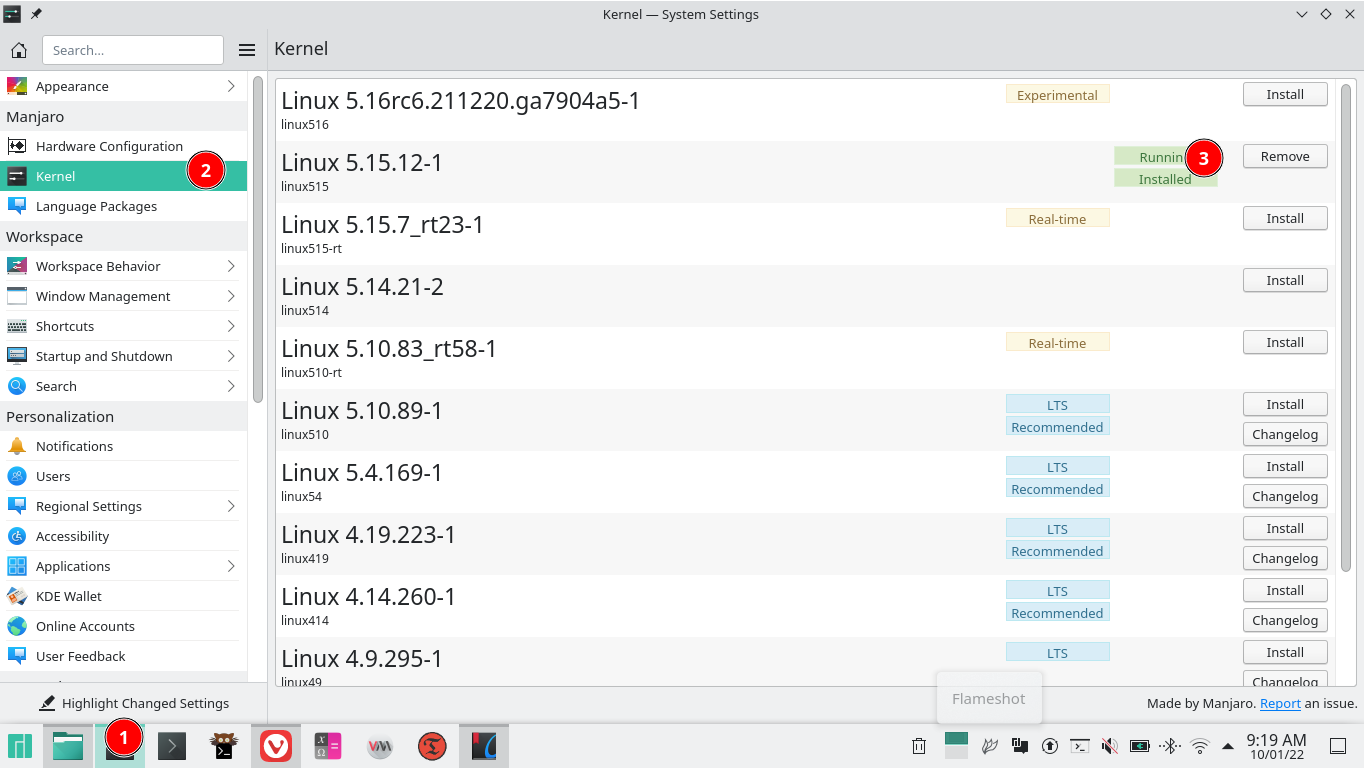Show the desktop using the panel button
Image resolution: width=1364 pixels, height=768 pixels.
pyautogui.click(x=1338, y=746)
